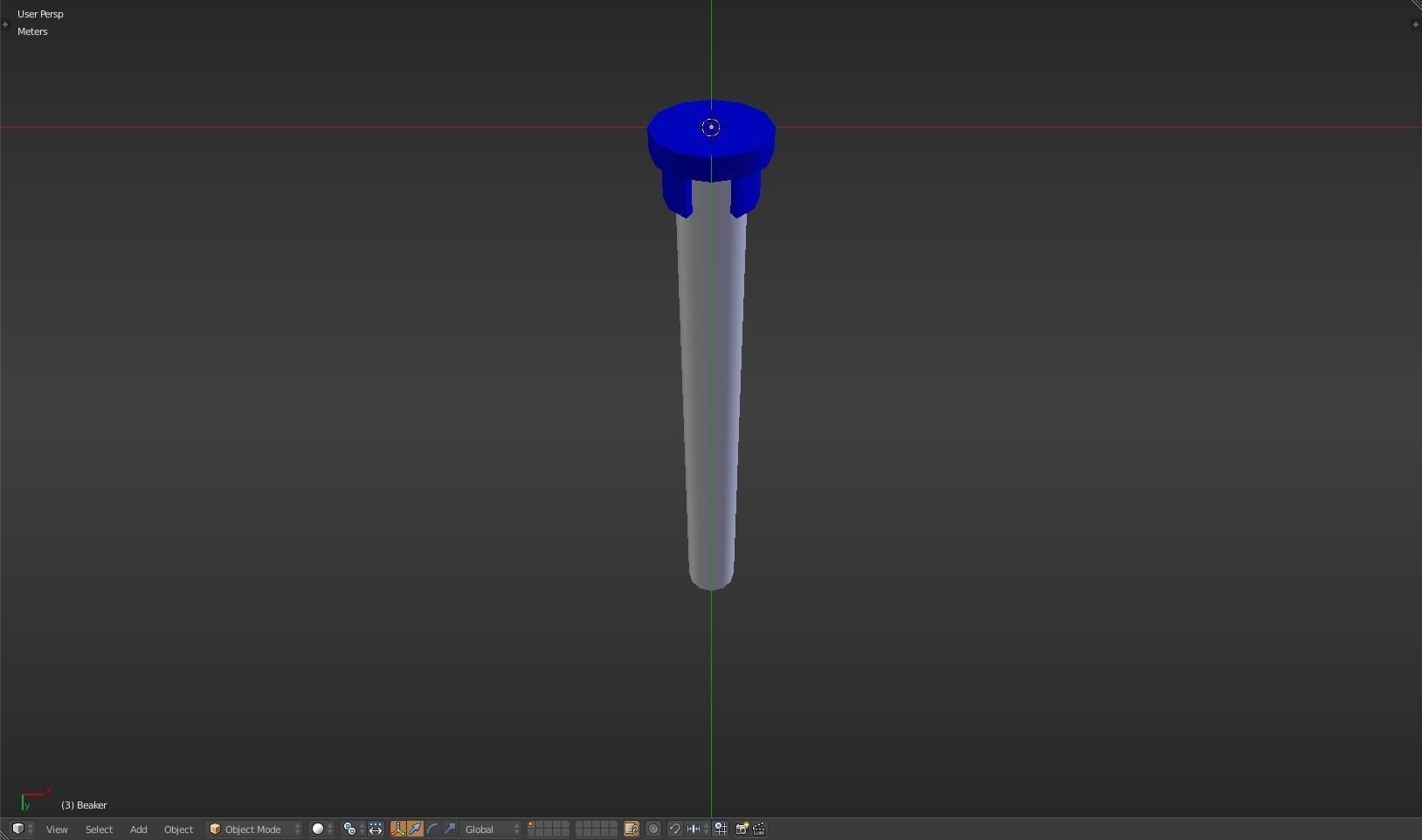The image size is (1422, 840).
Task: Click the 'User Persp' view label
Action: [x=40, y=14]
